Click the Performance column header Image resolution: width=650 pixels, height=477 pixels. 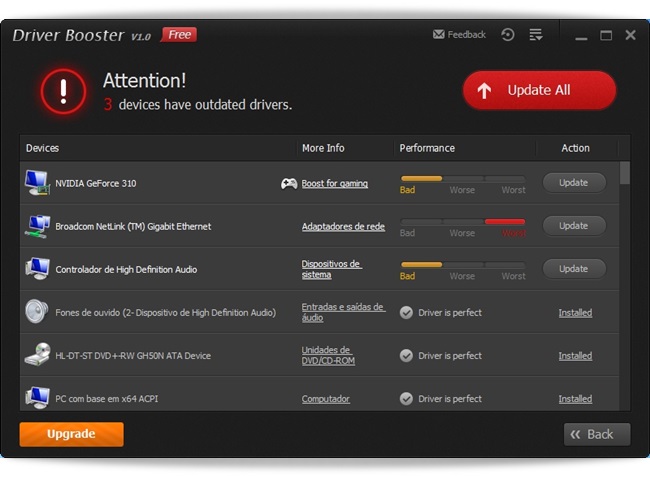click(x=427, y=148)
